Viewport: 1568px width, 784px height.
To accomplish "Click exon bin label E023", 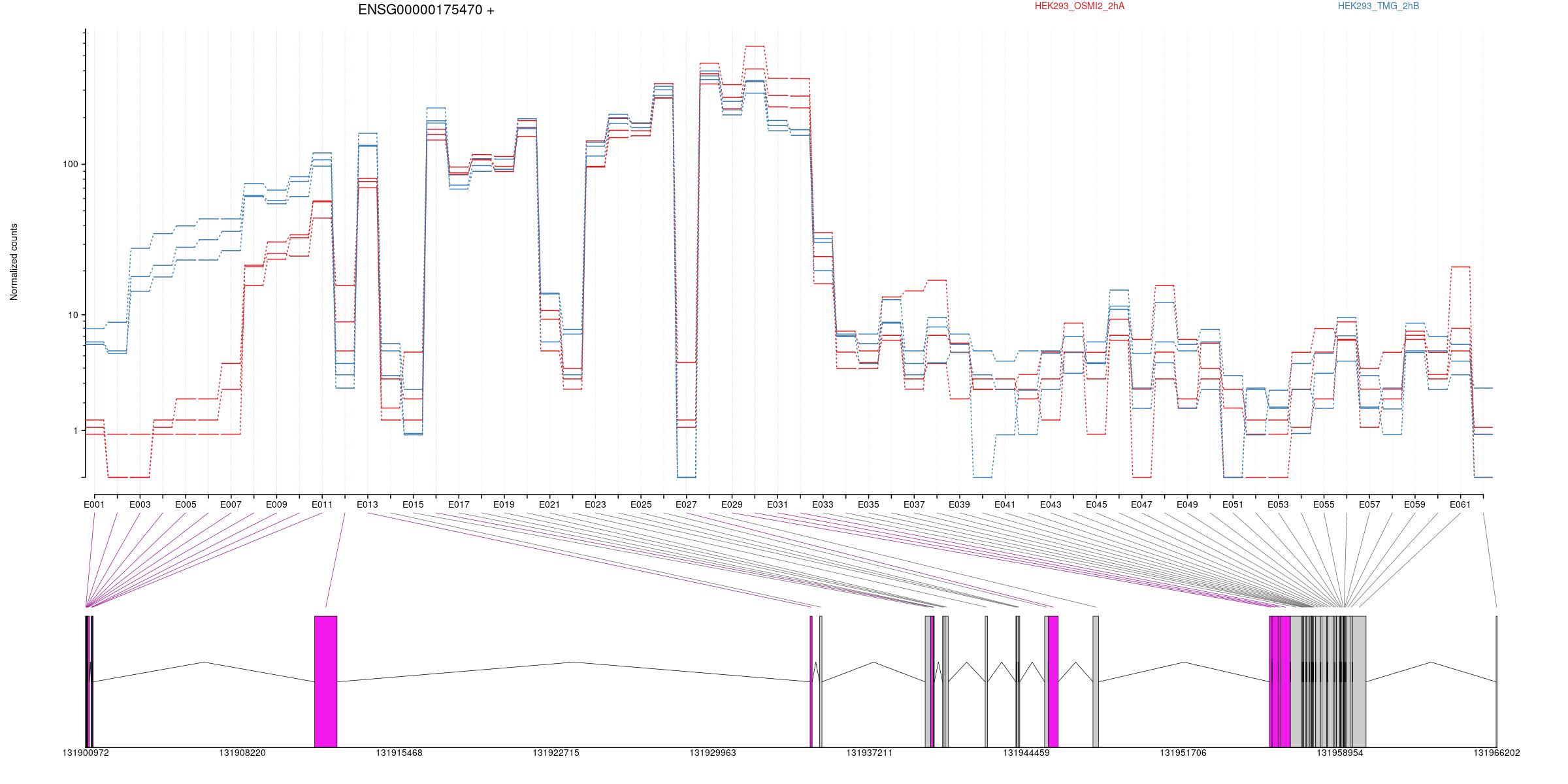I will (x=595, y=504).
